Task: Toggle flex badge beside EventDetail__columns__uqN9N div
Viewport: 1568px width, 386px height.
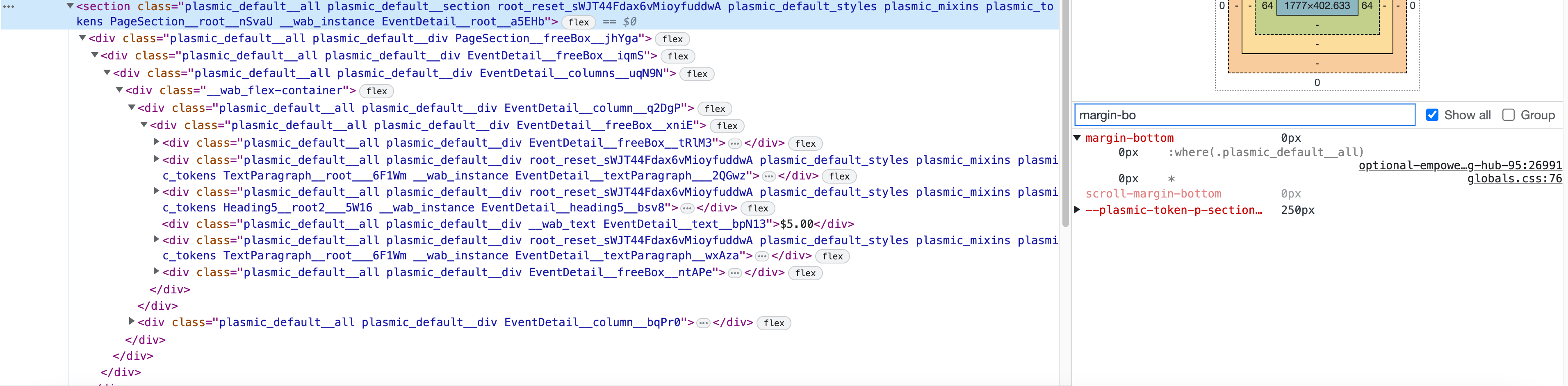Action: click(x=696, y=74)
